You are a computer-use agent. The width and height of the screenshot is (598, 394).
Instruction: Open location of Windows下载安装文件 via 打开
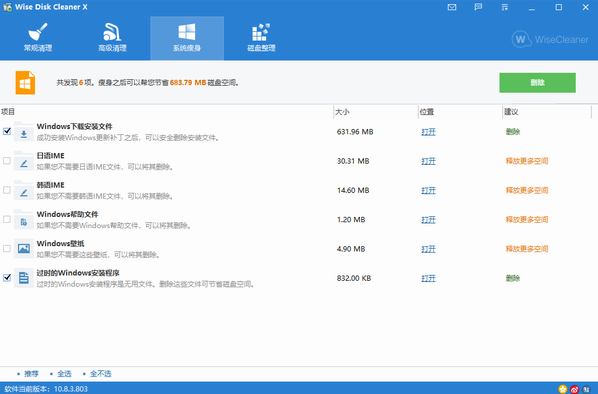click(x=428, y=132)
